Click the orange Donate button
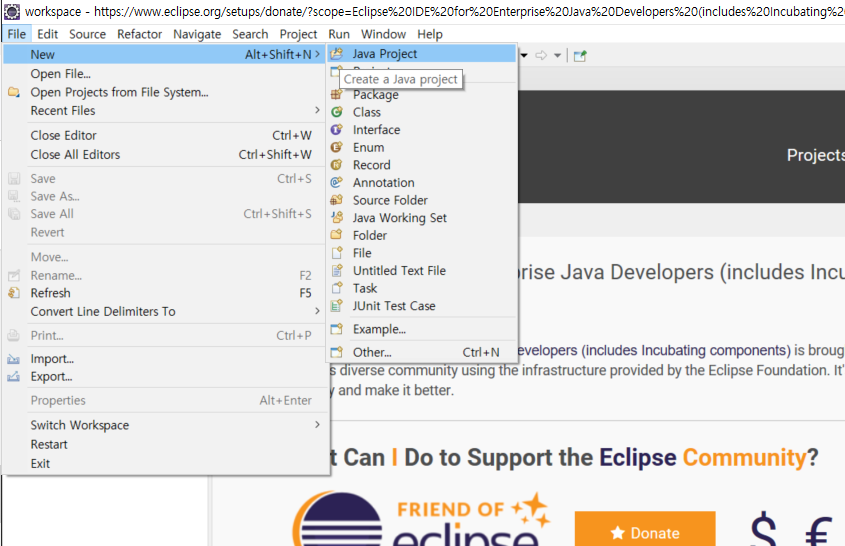 [645, 529]
